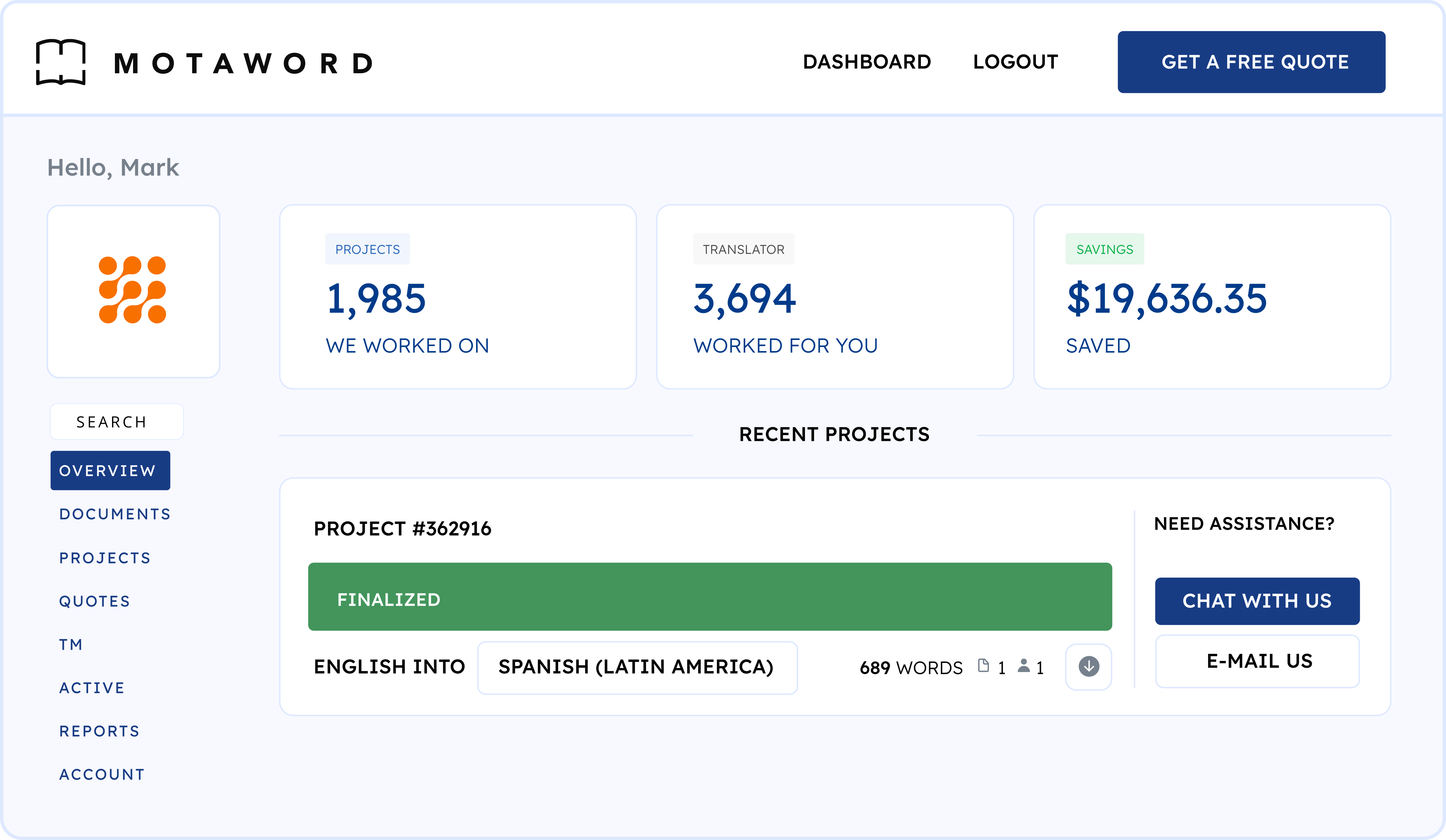Click the MotaWord book logo icon
Viewport: 1446px width, 840px height.
(x=61, y=63)
